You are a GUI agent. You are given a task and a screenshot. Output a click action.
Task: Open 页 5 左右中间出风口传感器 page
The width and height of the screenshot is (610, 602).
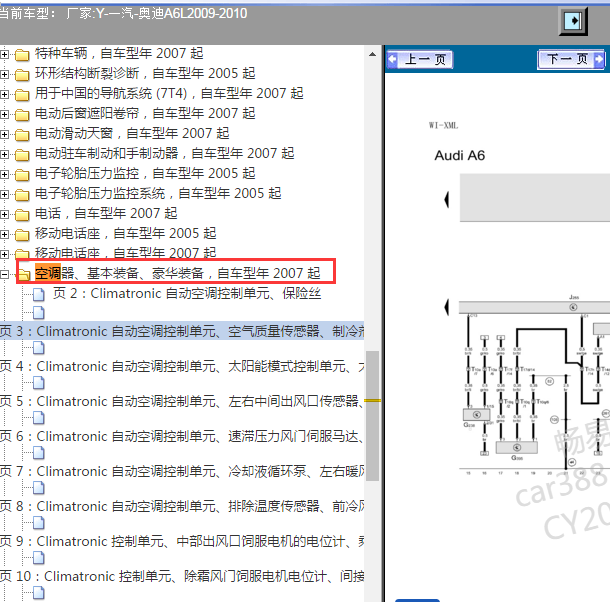(x=182, y=402)
